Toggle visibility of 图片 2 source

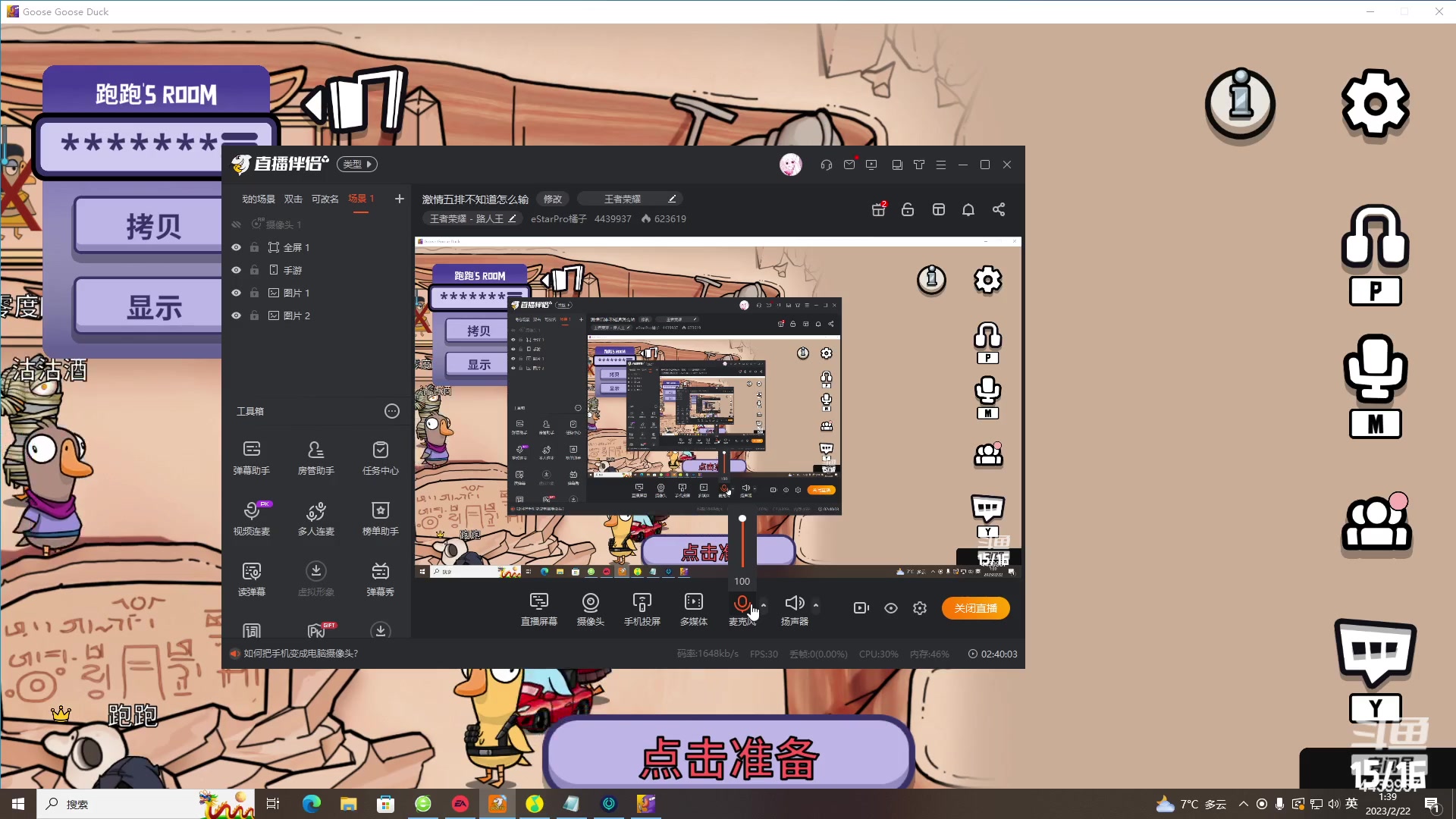pos(236,315)
